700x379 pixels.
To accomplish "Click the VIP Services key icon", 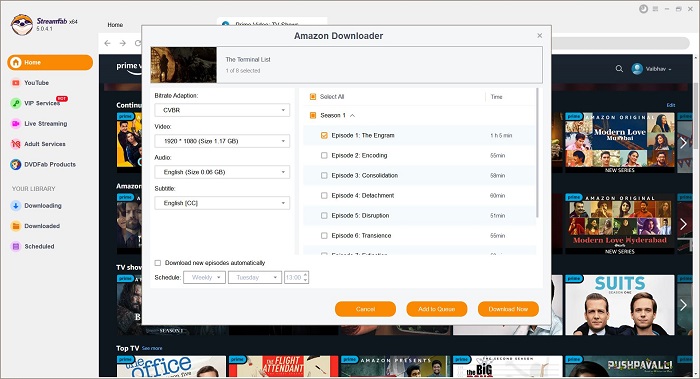I will (16, 103).
